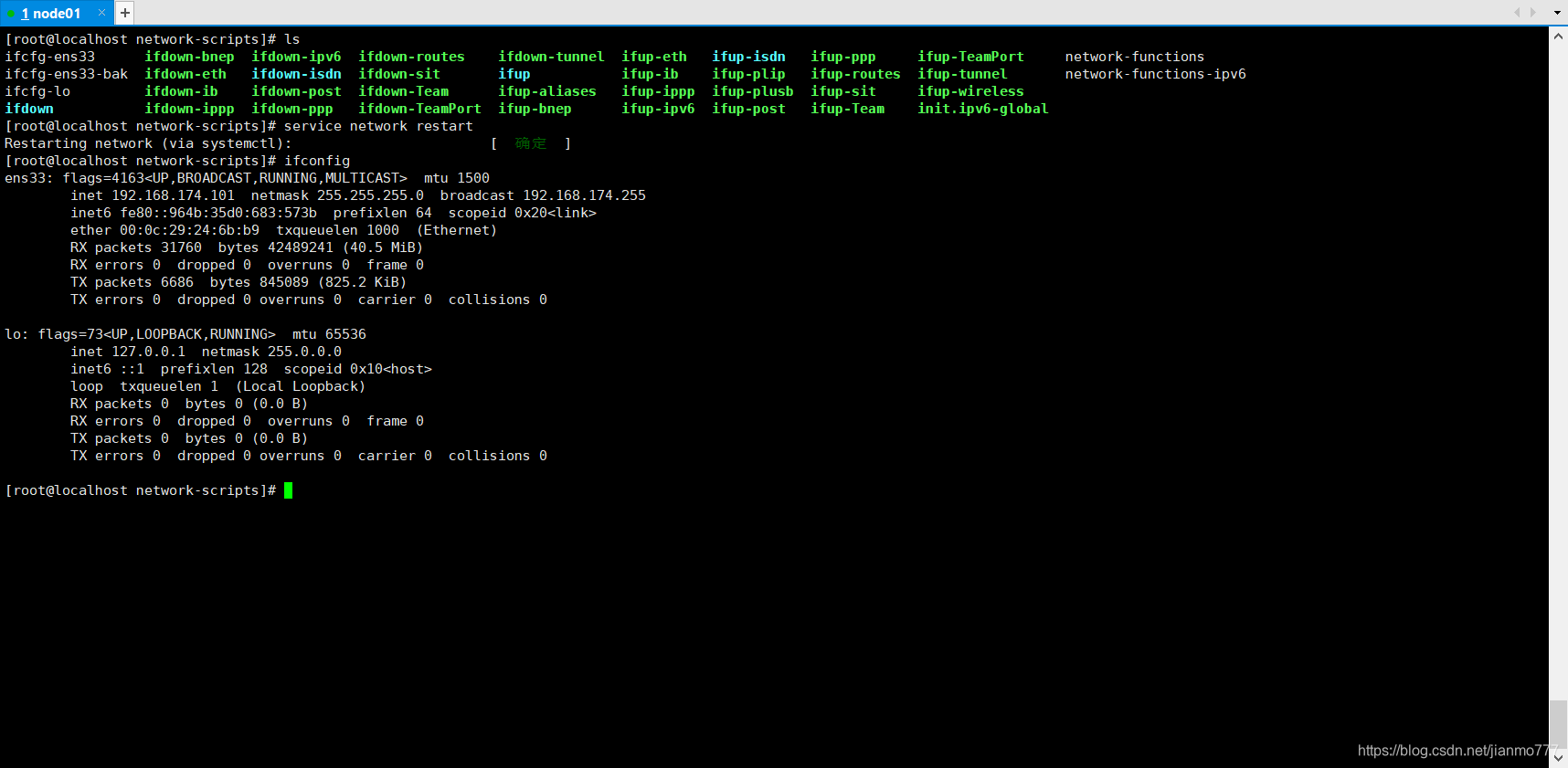Open a new session tab with plus button
The height and width of the screenshot is (768, 1568).
tap(125, 13)
